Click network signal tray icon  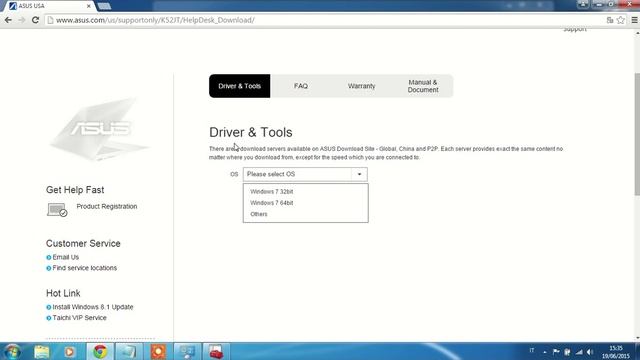579,351
